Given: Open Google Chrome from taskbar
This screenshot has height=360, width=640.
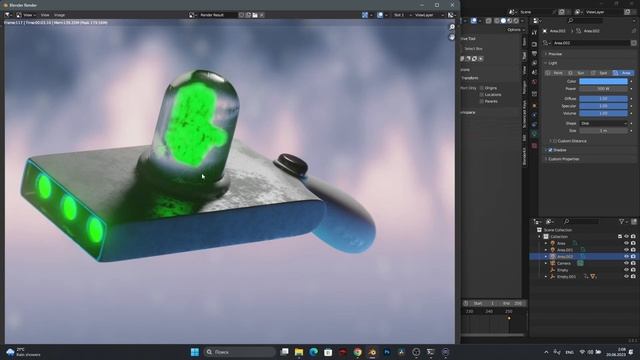Looking at the screenshot, I should coord(358,352).
